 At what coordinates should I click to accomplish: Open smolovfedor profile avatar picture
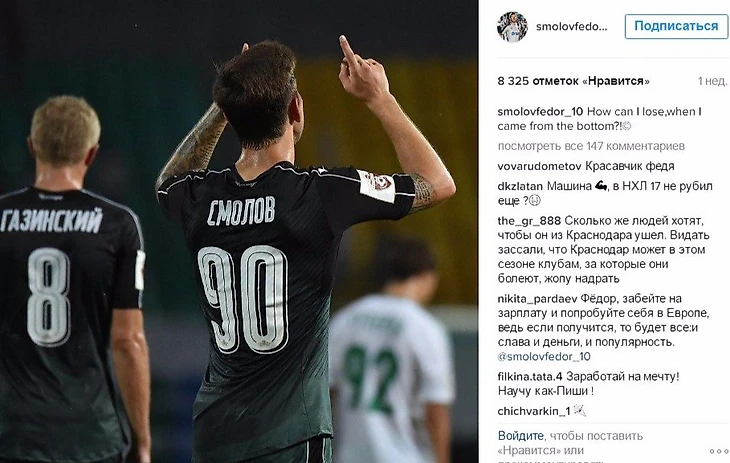pyautogui.click(x=512, y=27)
